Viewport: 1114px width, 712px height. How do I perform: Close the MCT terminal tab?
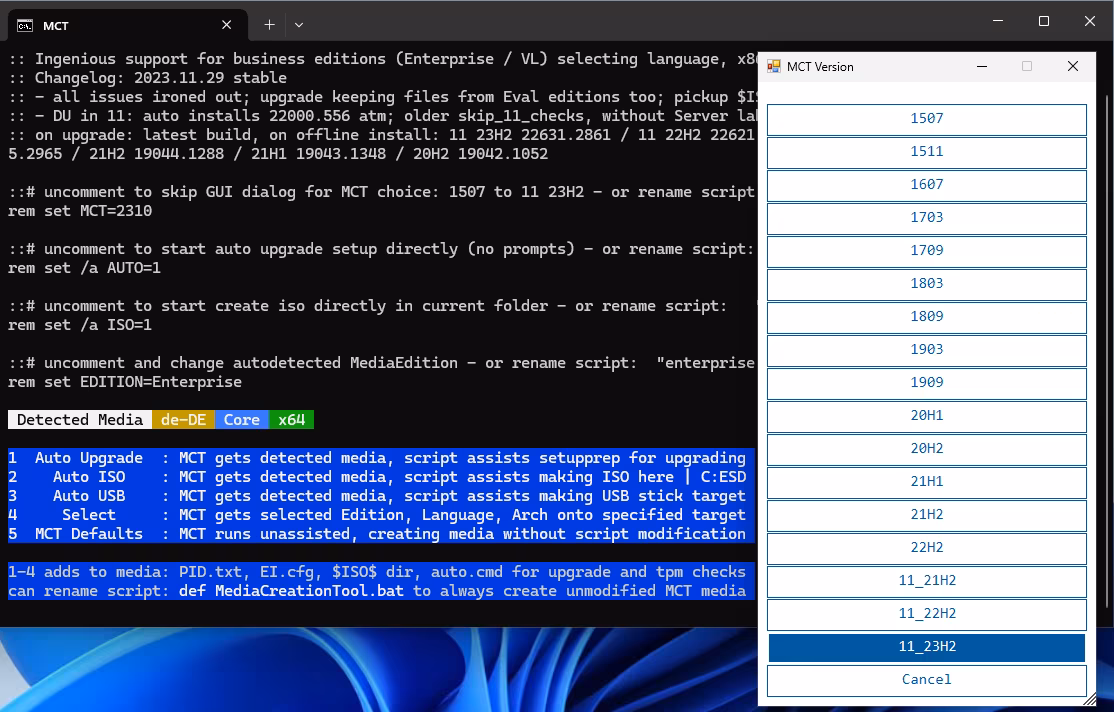pos(227,25)
